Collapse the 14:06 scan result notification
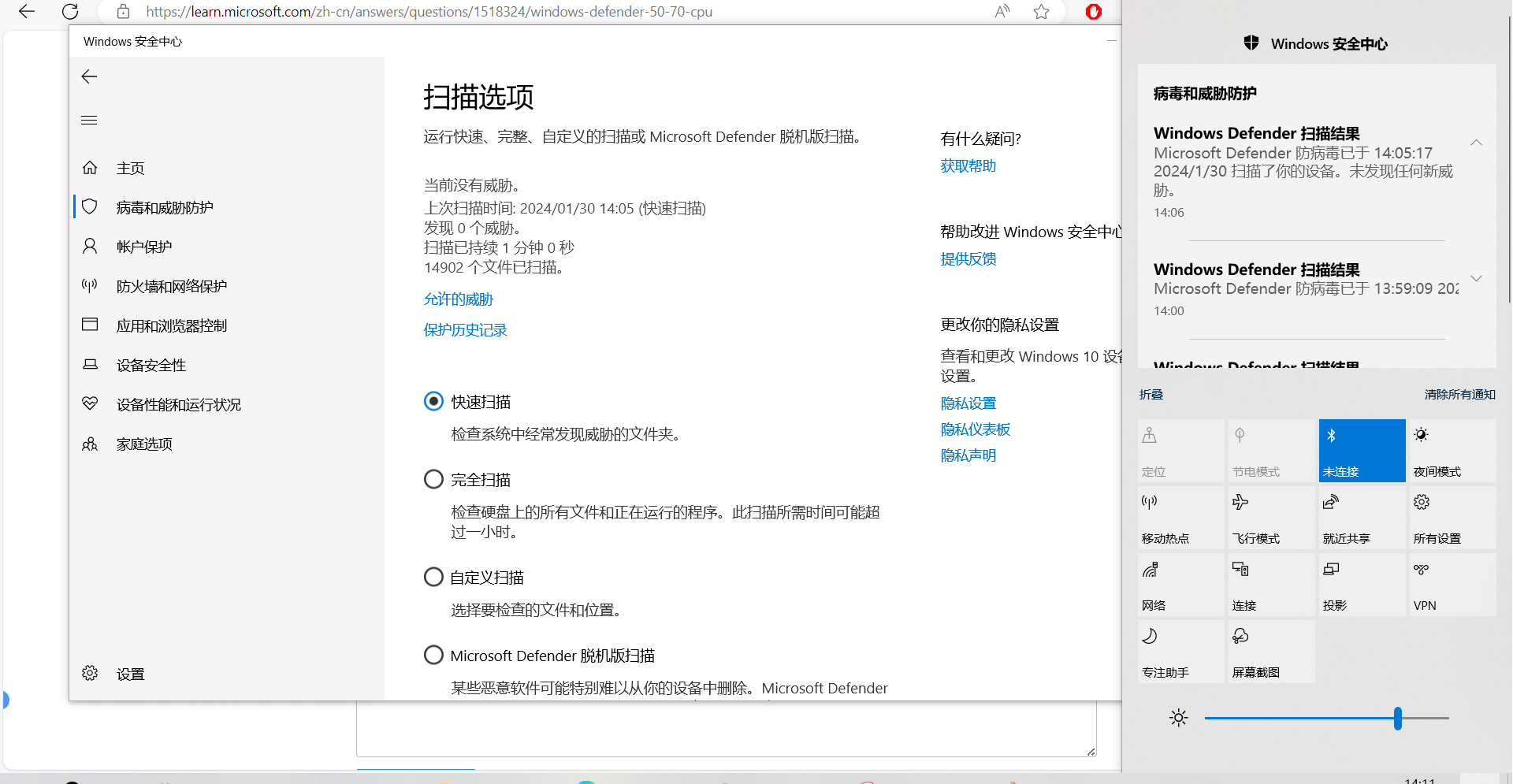Viewport: 1513px width, 784px height. pyautogui.click(x=1476, y=143)
